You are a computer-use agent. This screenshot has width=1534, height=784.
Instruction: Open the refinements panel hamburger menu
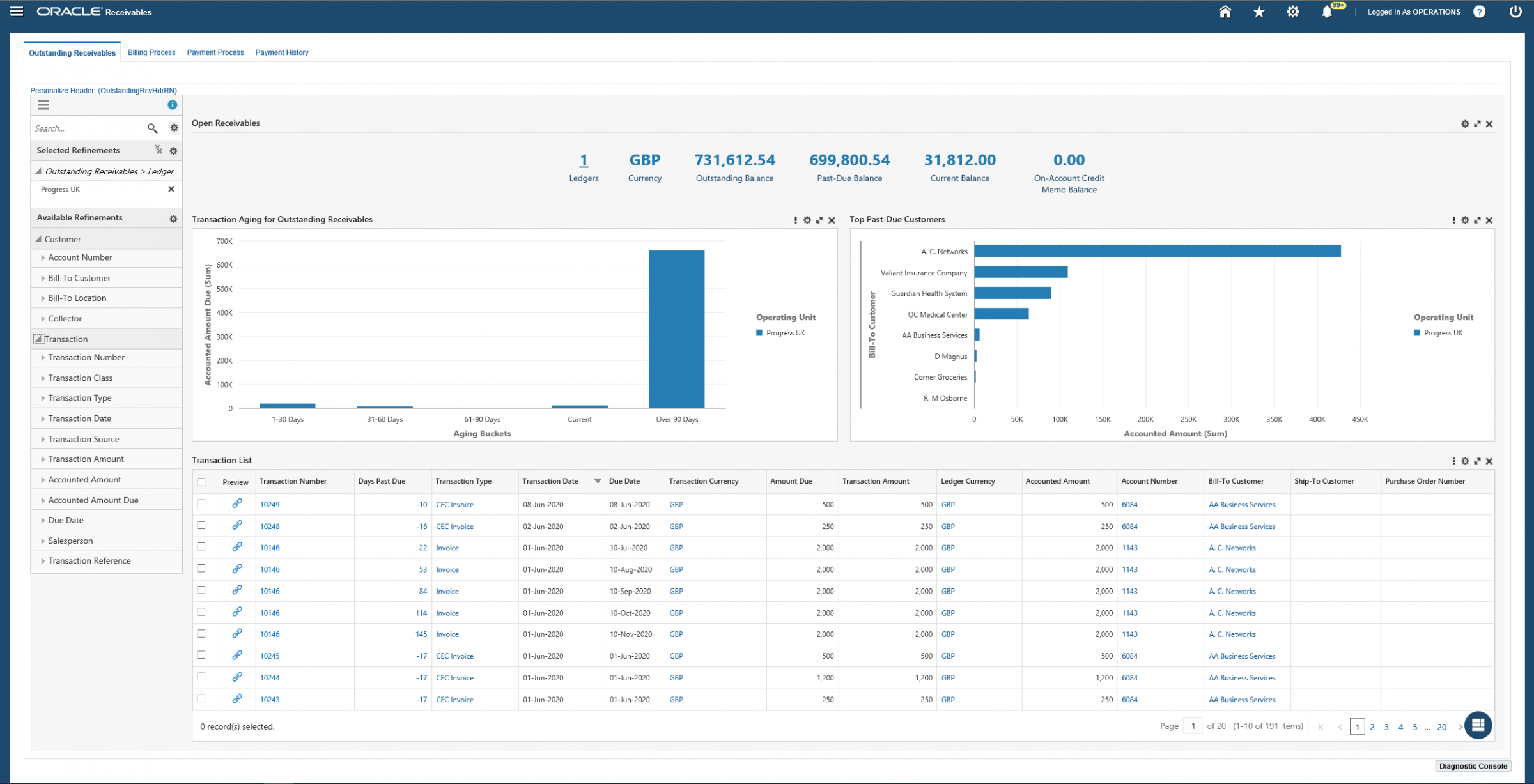(43, 105)
